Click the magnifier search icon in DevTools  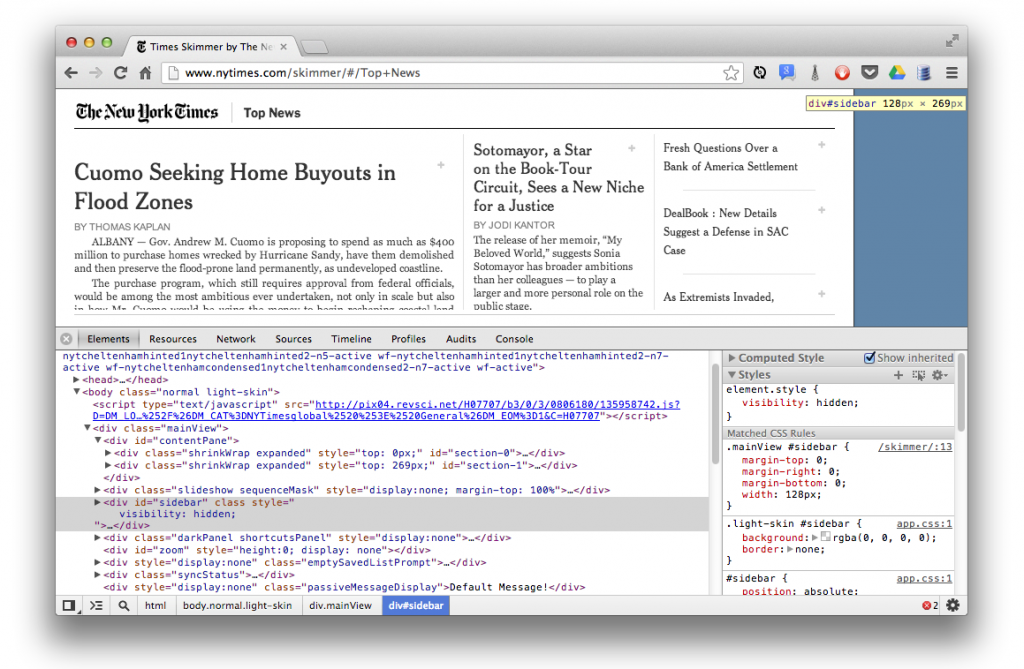pyautogui.click(x=124, y=605)
